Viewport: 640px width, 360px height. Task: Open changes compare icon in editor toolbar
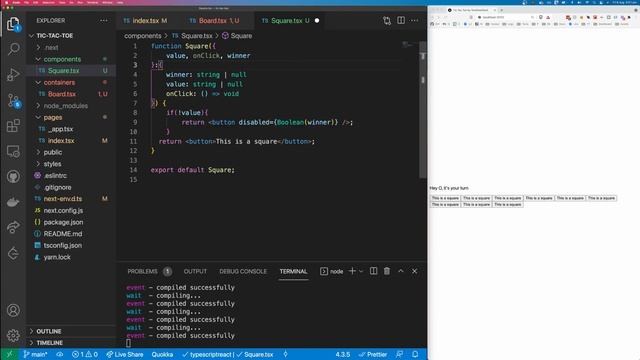point(387,20)
